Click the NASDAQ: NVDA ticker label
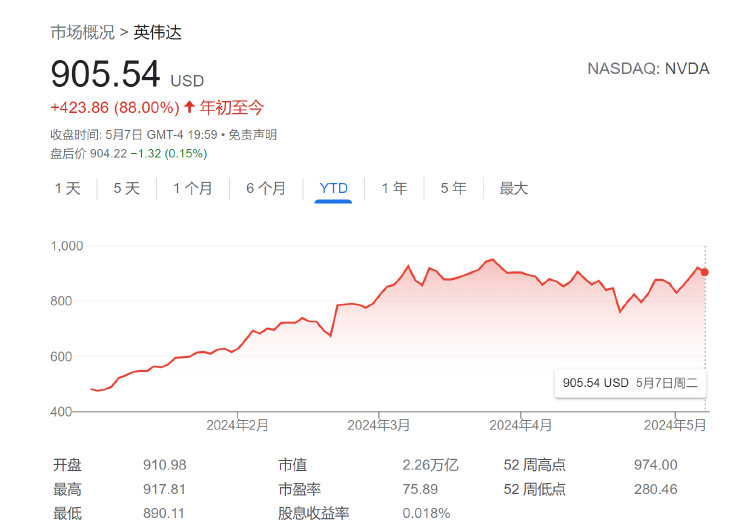This screenshot has height=529, width=750. click(x=648, y=69)
